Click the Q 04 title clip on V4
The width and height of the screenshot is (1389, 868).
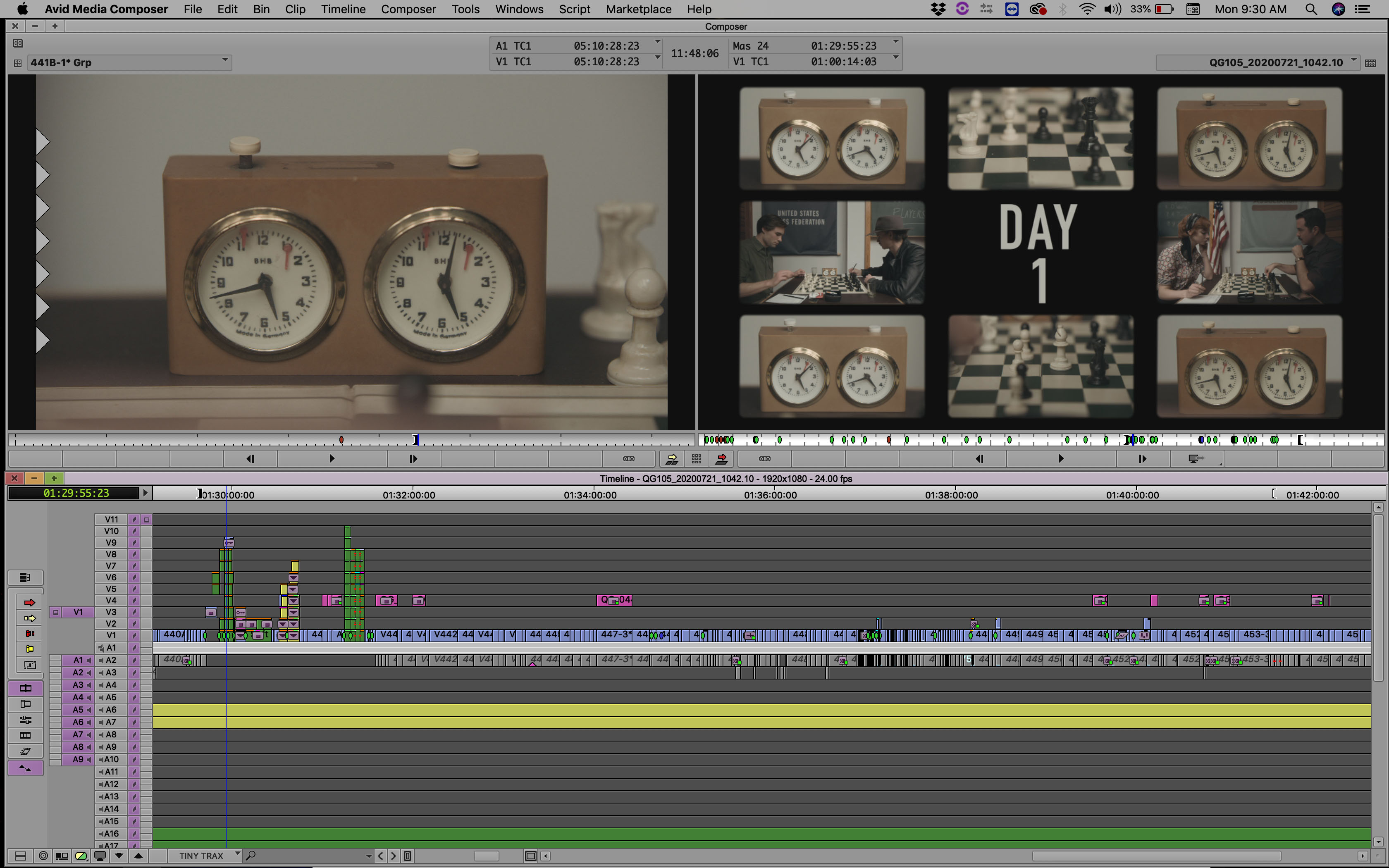pyautogui.click(x=614, y=600)
